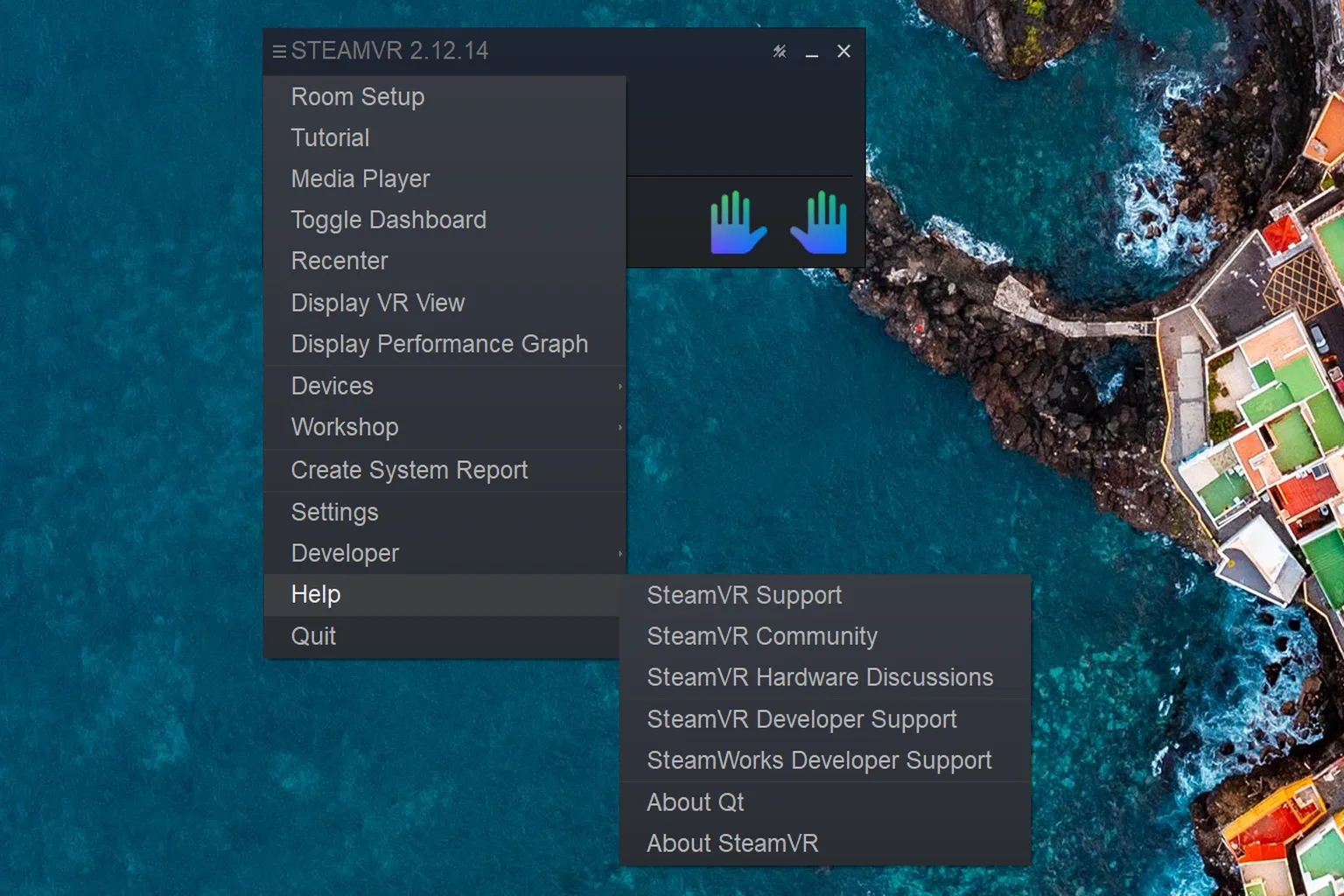Close the SteamVR status window
This screenshot has width=1344, height=896.
tap(843, 52)
